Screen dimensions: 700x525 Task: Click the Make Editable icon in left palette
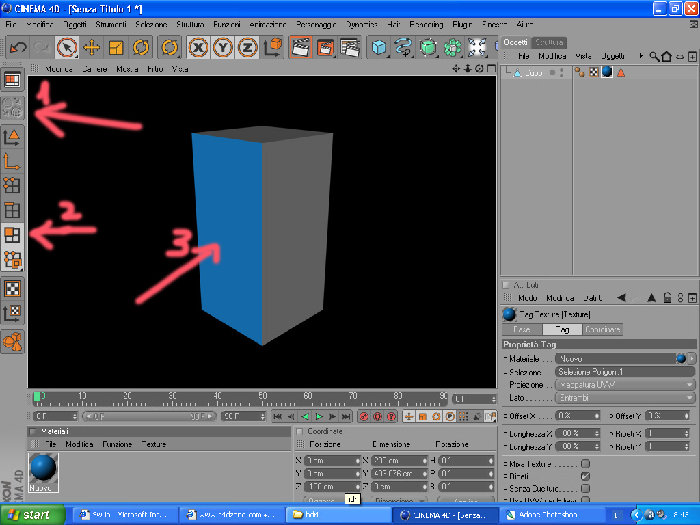click(x=12, y=107)
